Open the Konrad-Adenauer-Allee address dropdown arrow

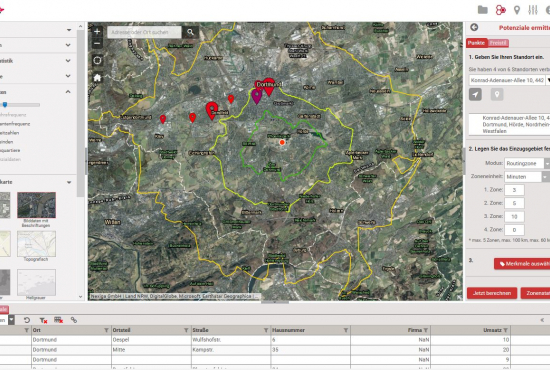coord(548,80)
